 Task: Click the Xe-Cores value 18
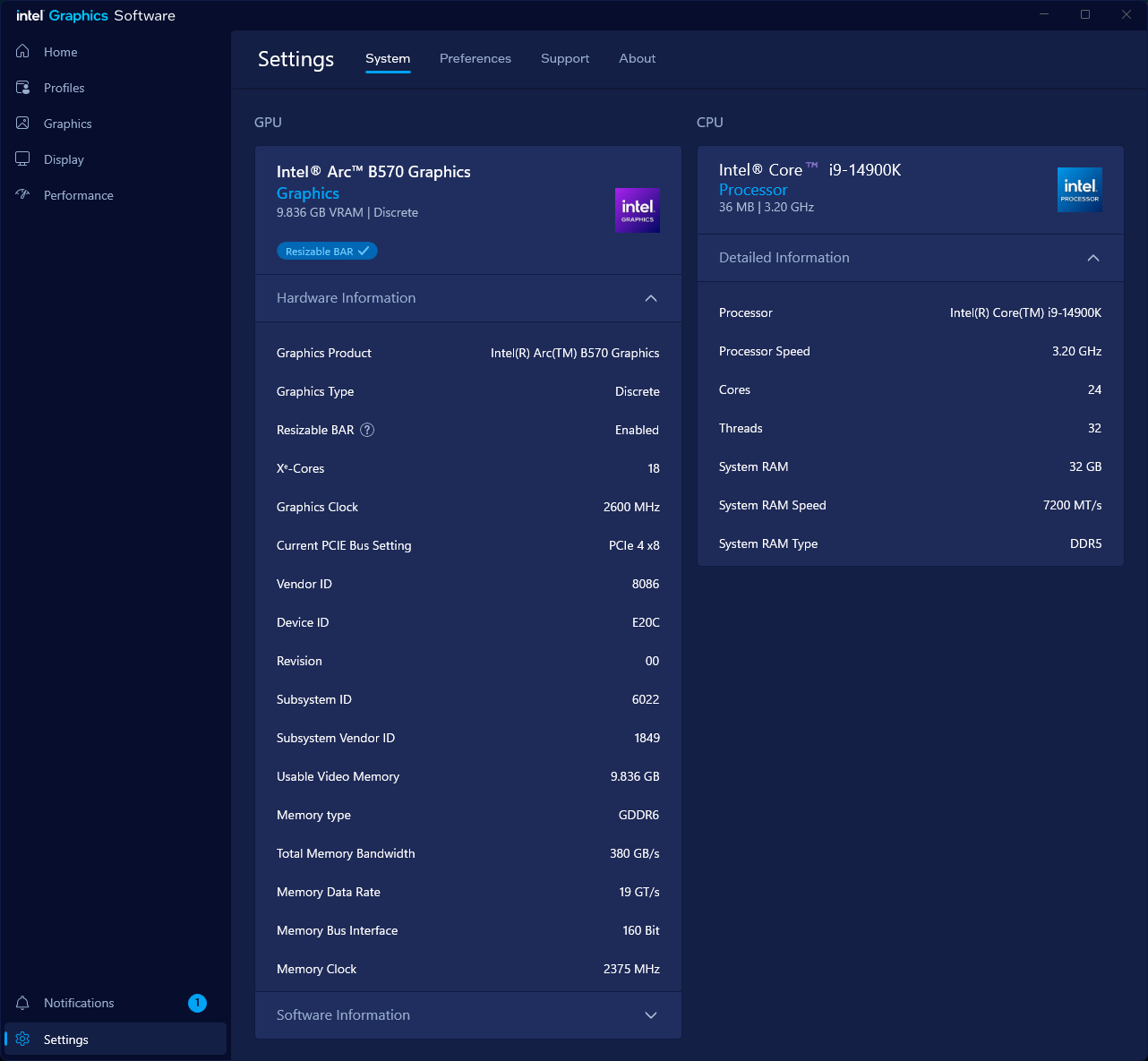654,468
